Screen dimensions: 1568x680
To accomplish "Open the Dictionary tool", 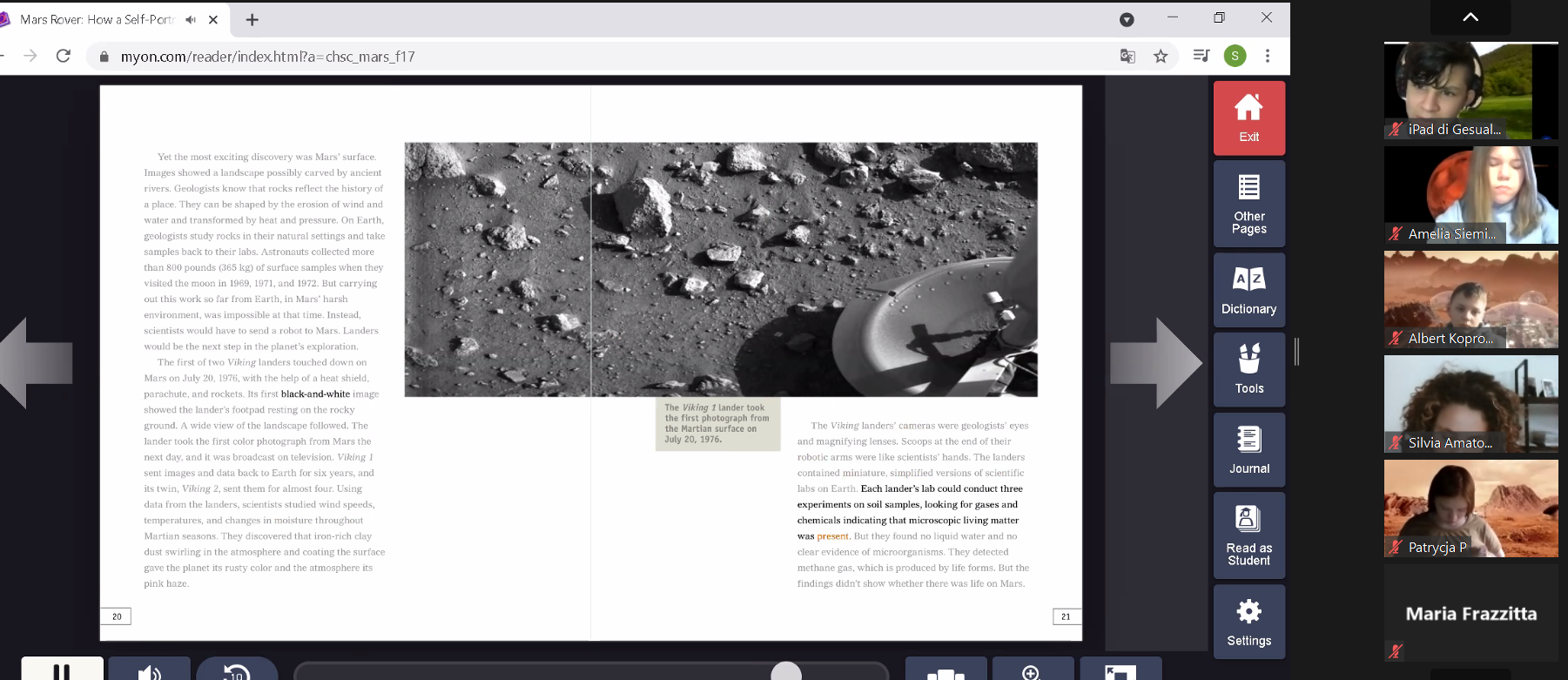I will tap(1248, 290).
